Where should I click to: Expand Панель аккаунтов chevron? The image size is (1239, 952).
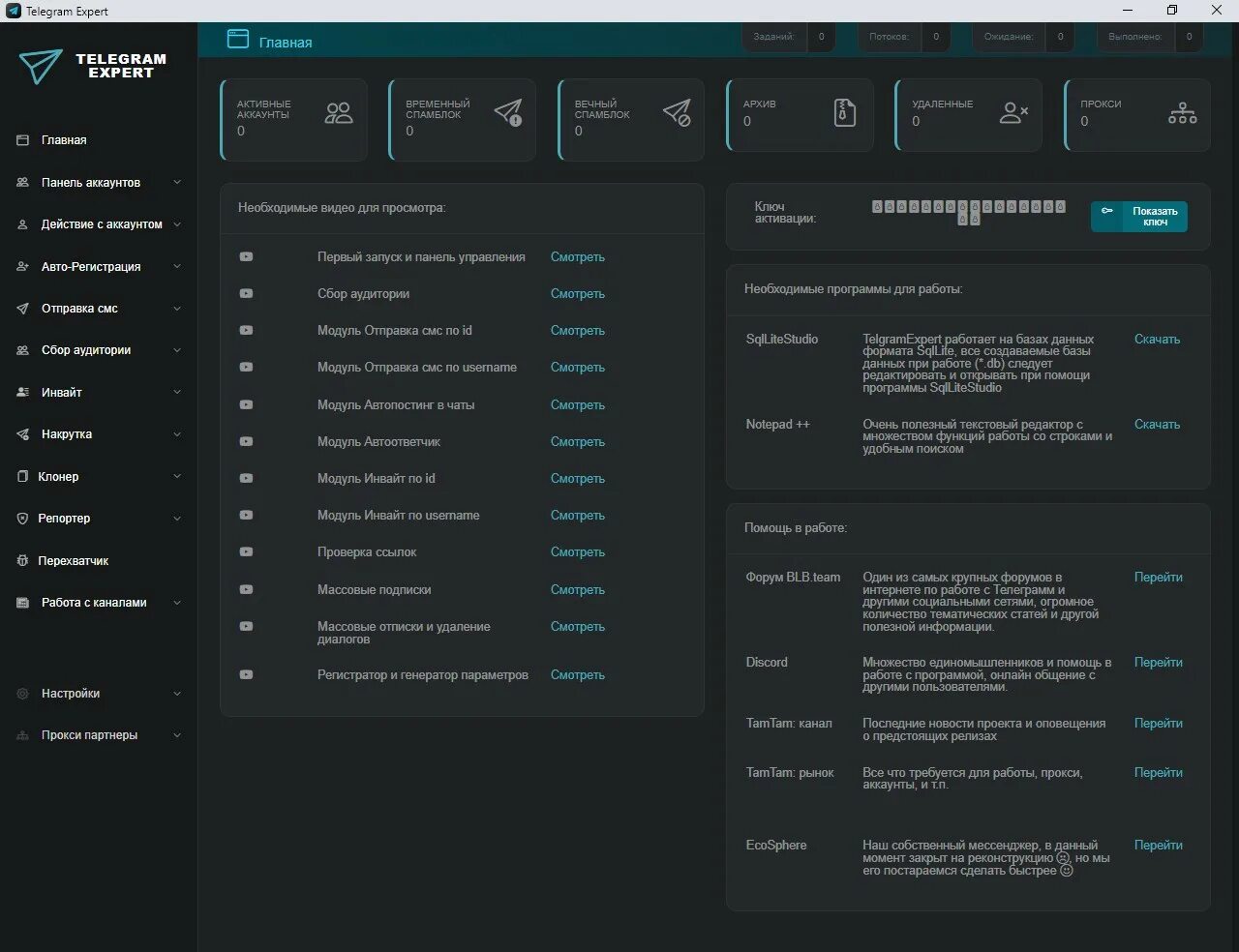pos(177,183)
